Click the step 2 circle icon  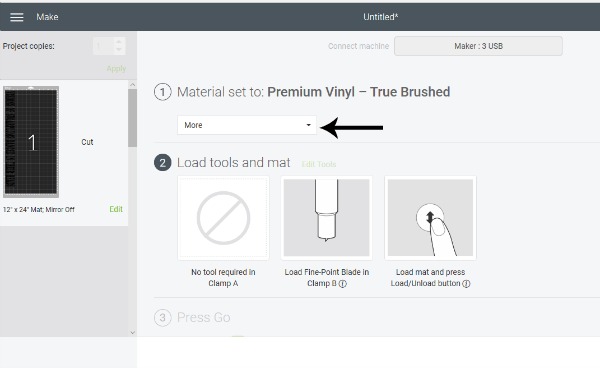click(x=163, y=163)
